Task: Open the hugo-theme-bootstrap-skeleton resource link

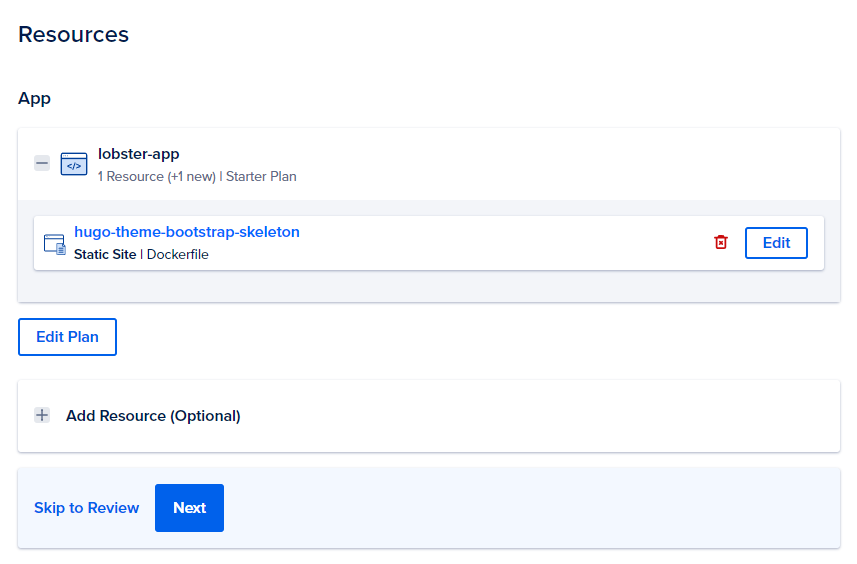Action: pyautogui.click(x=186, y=232)
